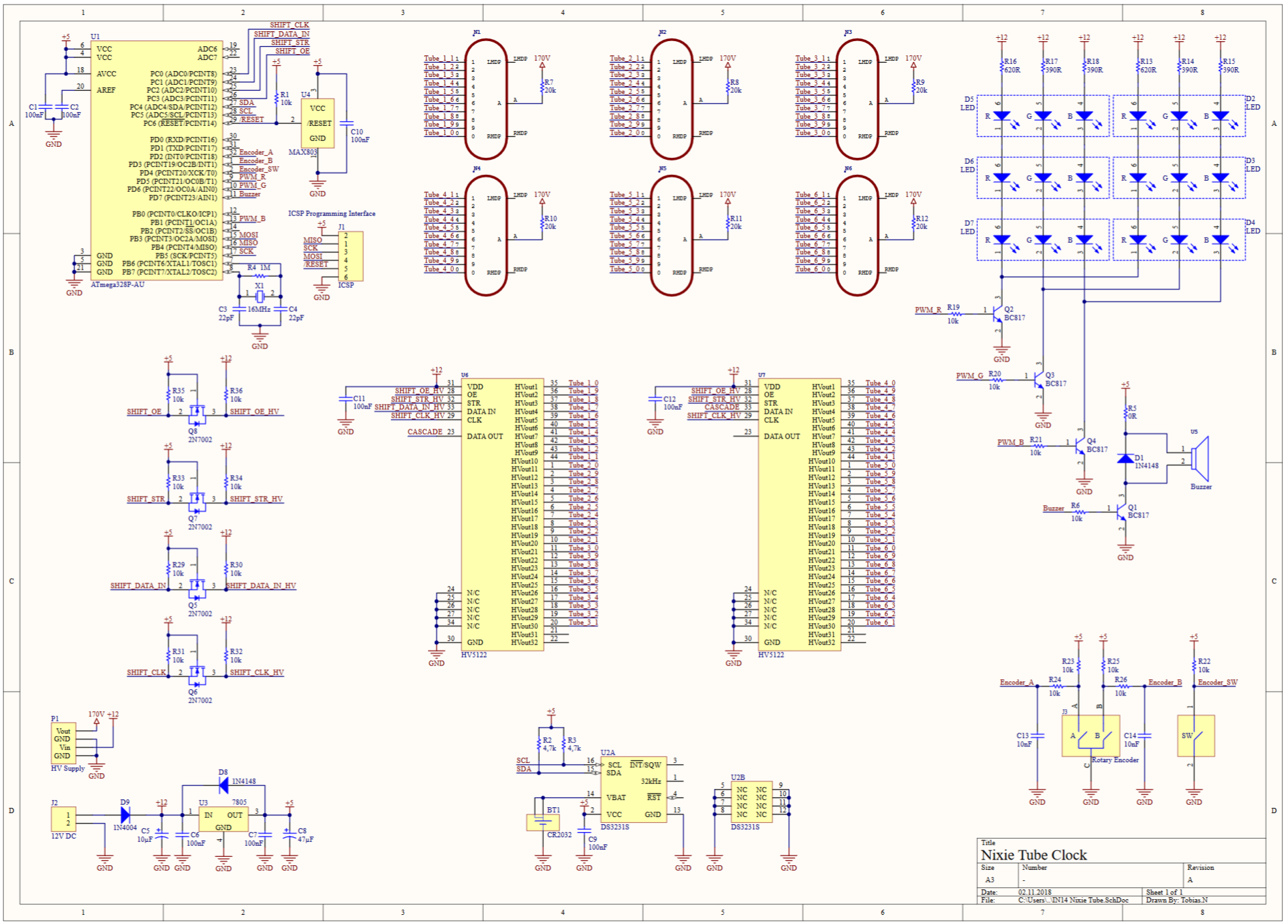Select nixie tube N3 symbol
This screenshot has height=924, width=1288.
[856, 99]
